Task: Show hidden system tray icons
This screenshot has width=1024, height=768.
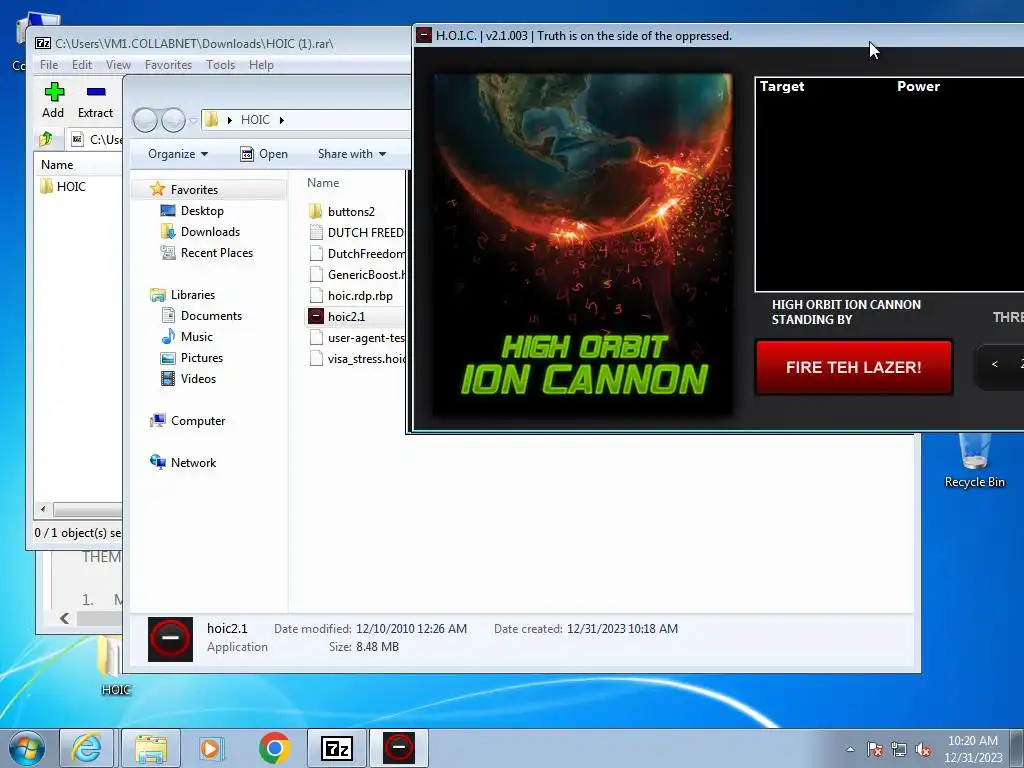Action: point(850,749)
